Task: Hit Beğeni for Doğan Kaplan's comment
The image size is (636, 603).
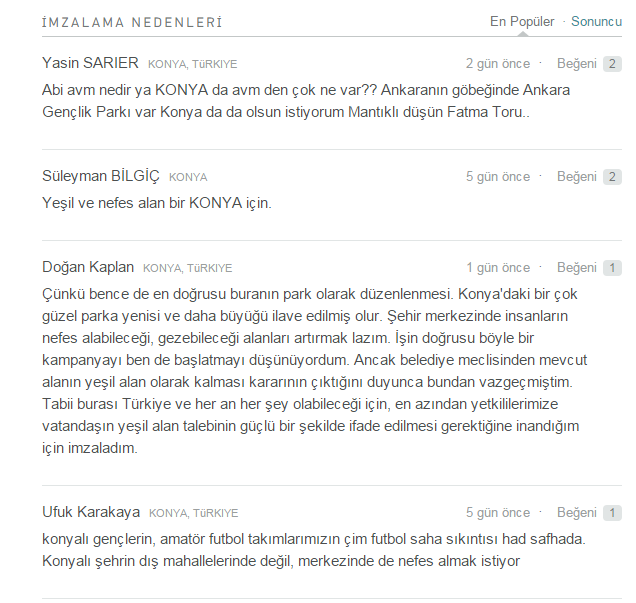Action: coord(576,267)
